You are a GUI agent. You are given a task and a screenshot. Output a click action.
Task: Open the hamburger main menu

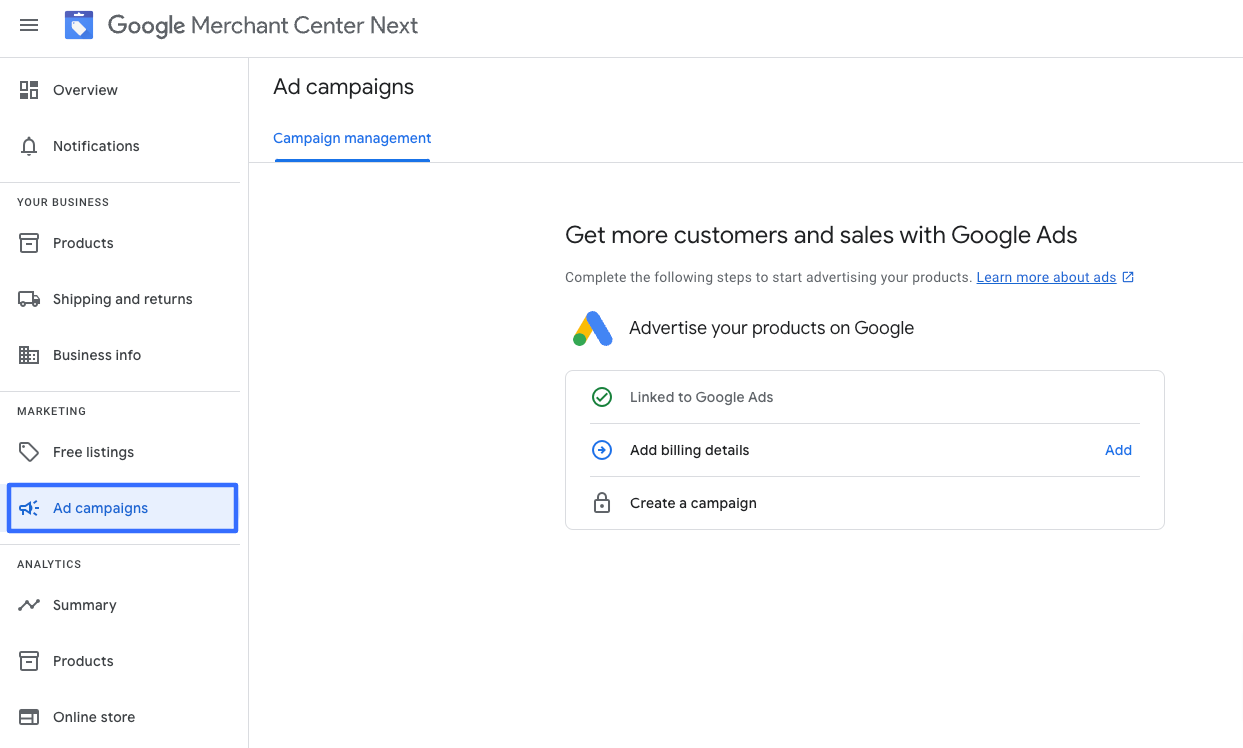tap(29, 25)
